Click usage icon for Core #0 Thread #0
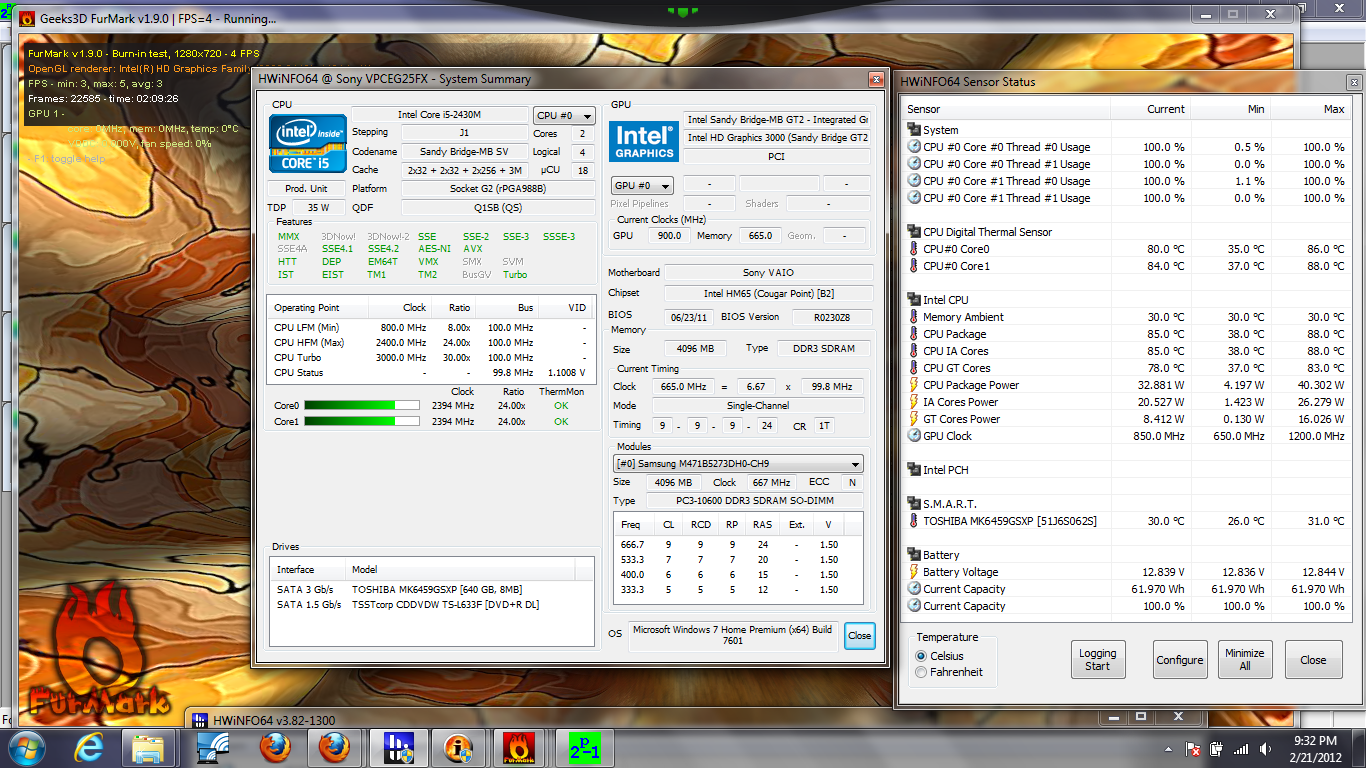 [914, 147]
